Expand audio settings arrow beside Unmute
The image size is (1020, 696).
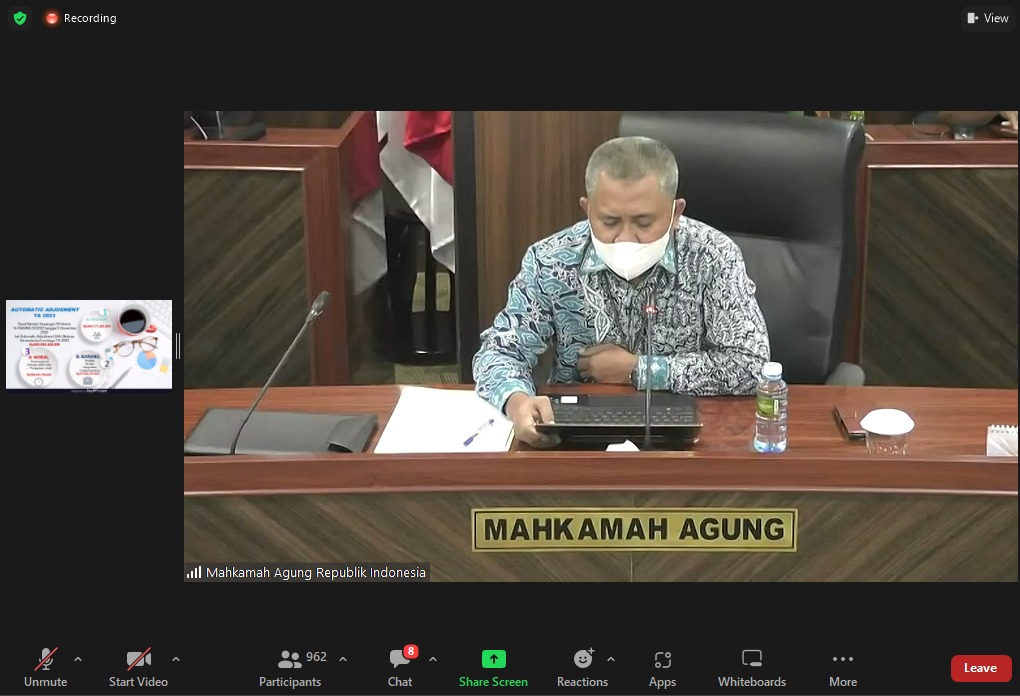[78, 659]
